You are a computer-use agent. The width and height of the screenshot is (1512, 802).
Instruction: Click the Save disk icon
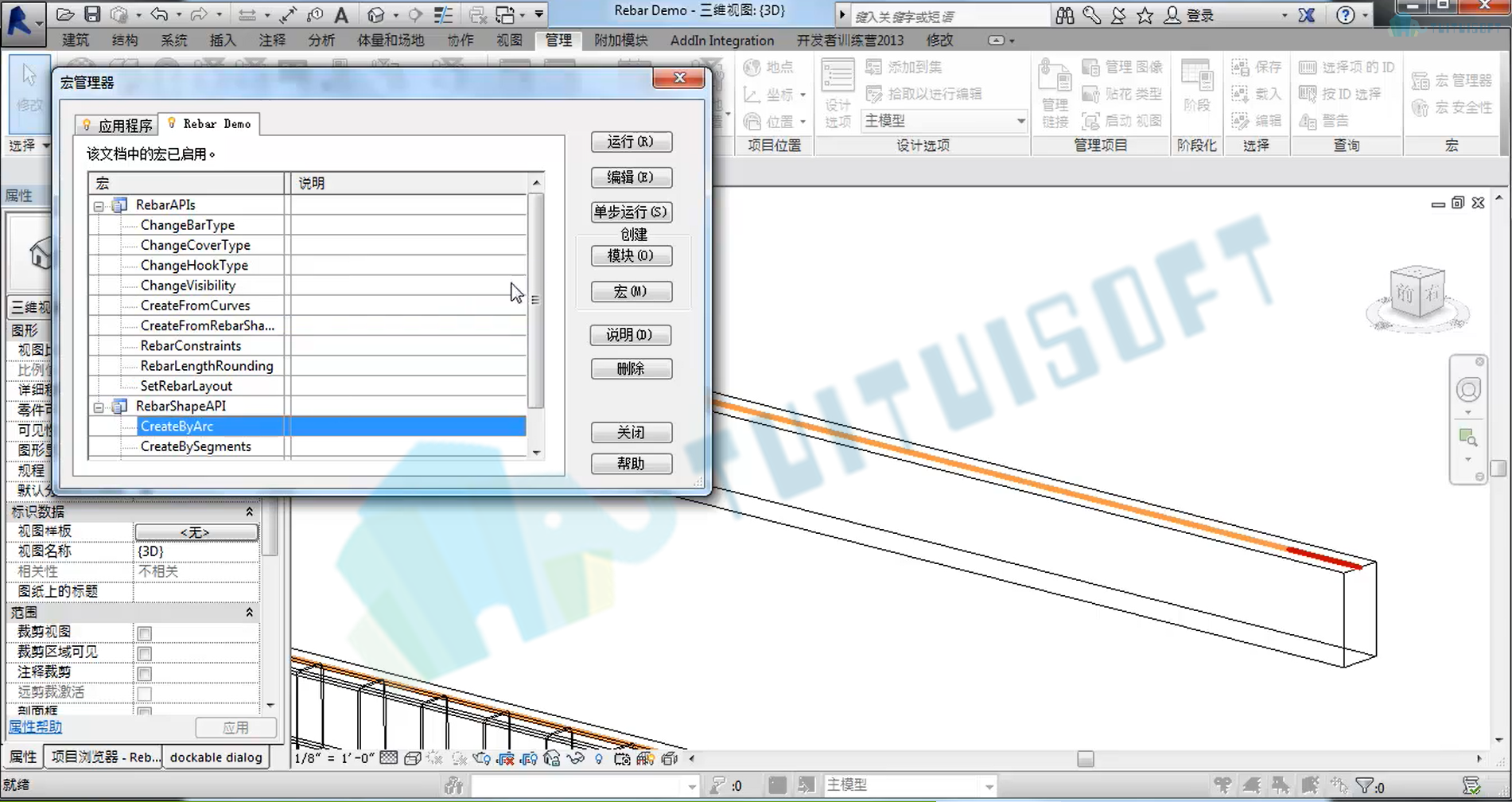92,14
